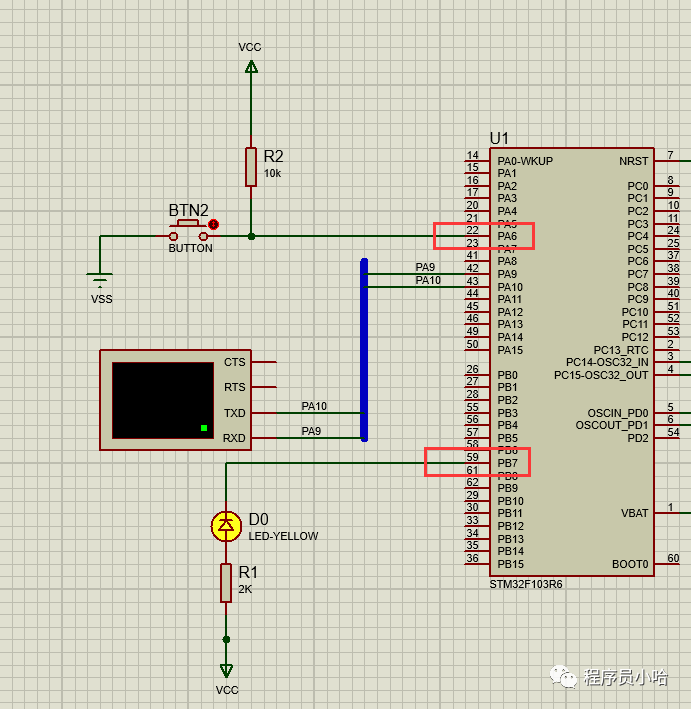Click the PB7 pin on U1
Screen dimensions: 691x709
point(508,463)
